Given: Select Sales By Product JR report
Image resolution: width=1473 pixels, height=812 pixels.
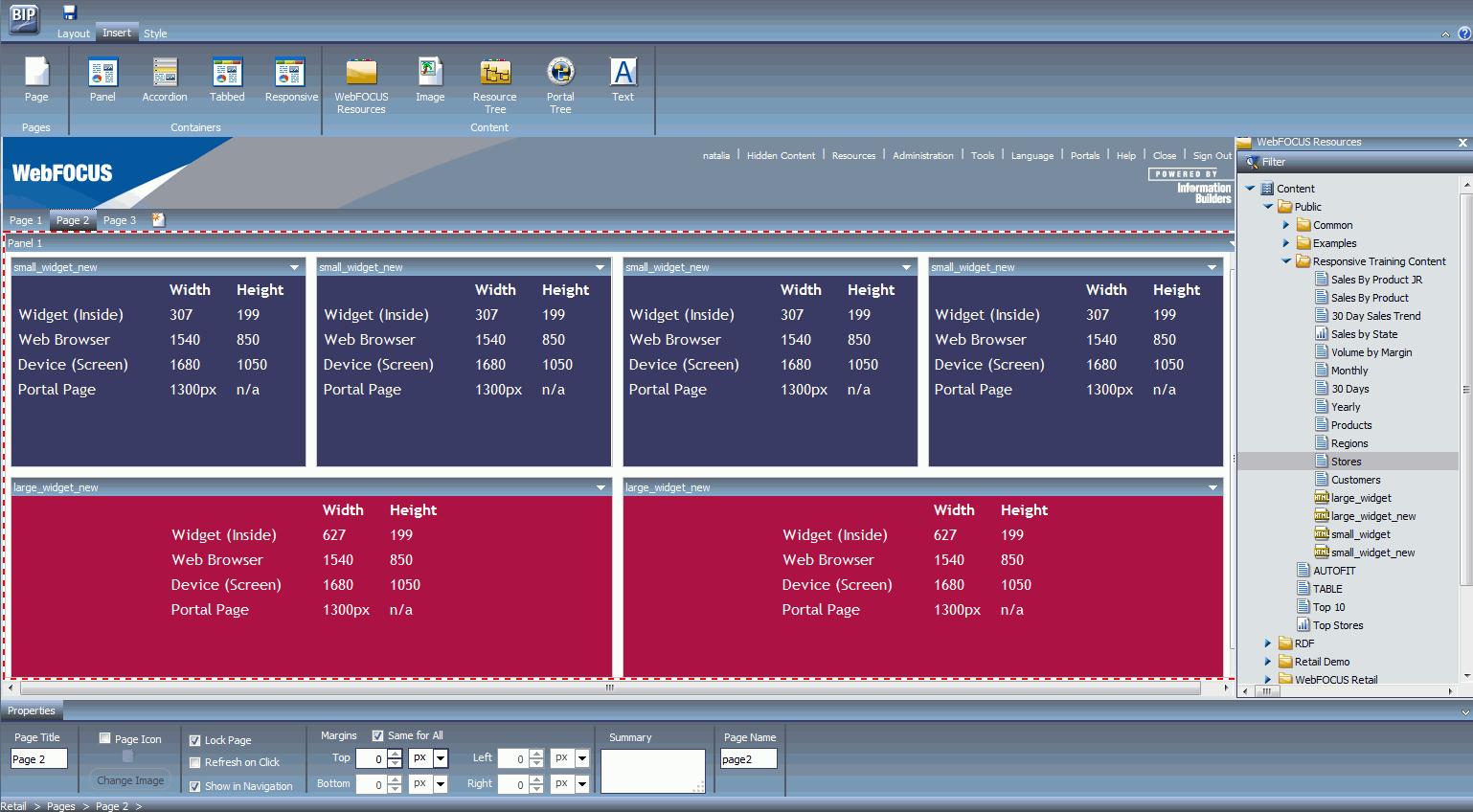Looking at the screenshot, I should (1376, 280).
